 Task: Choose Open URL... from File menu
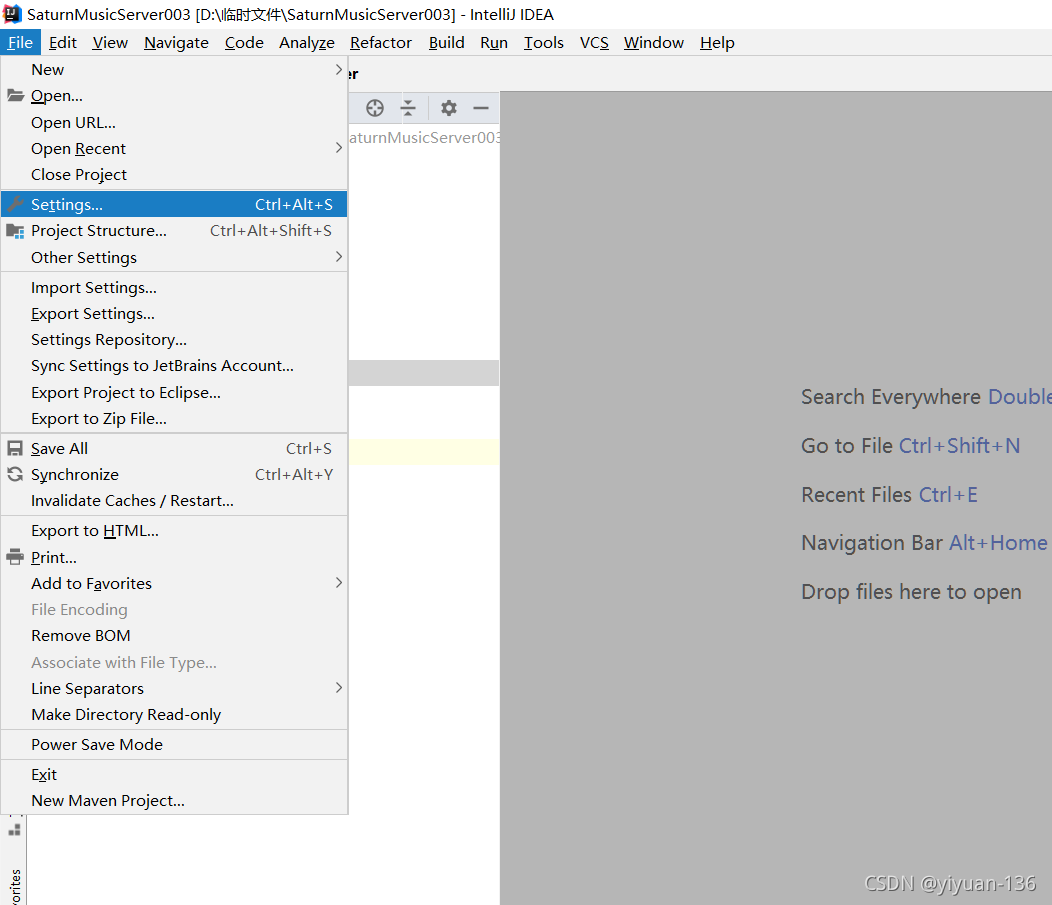174,123
